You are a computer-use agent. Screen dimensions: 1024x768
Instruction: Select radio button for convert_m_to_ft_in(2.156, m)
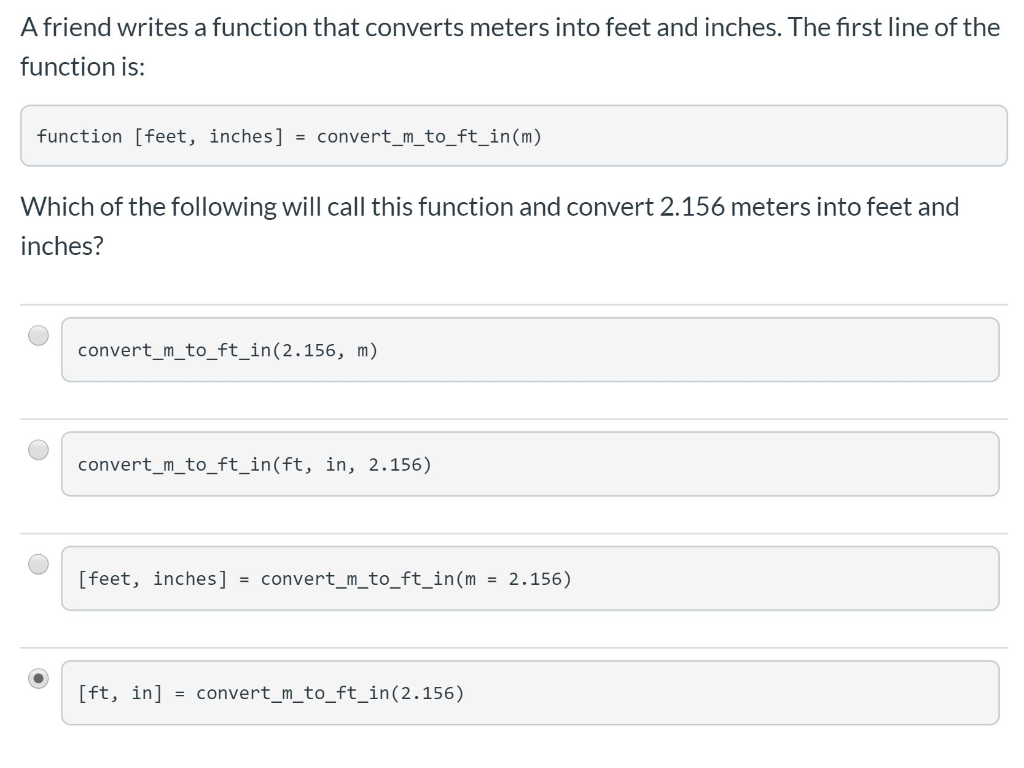(x=38, y=336)
